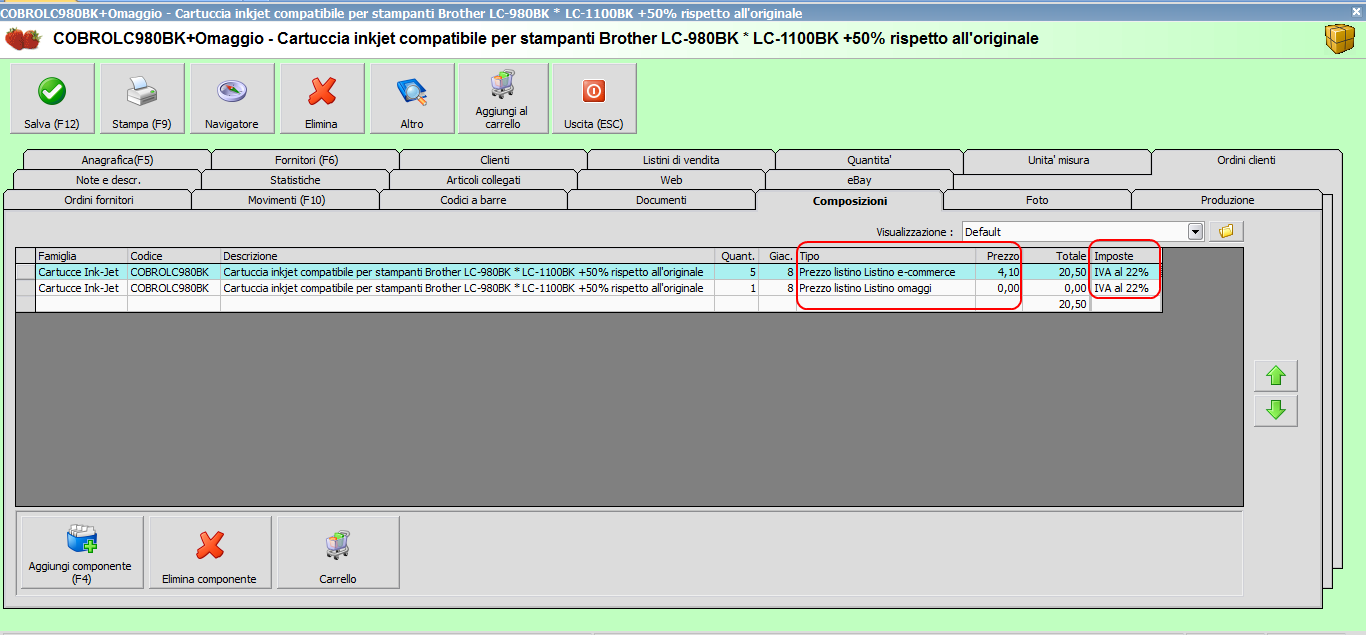Switch to the Foto tab
Screen dimensions: 1366x635
(x=1037, y=200)
